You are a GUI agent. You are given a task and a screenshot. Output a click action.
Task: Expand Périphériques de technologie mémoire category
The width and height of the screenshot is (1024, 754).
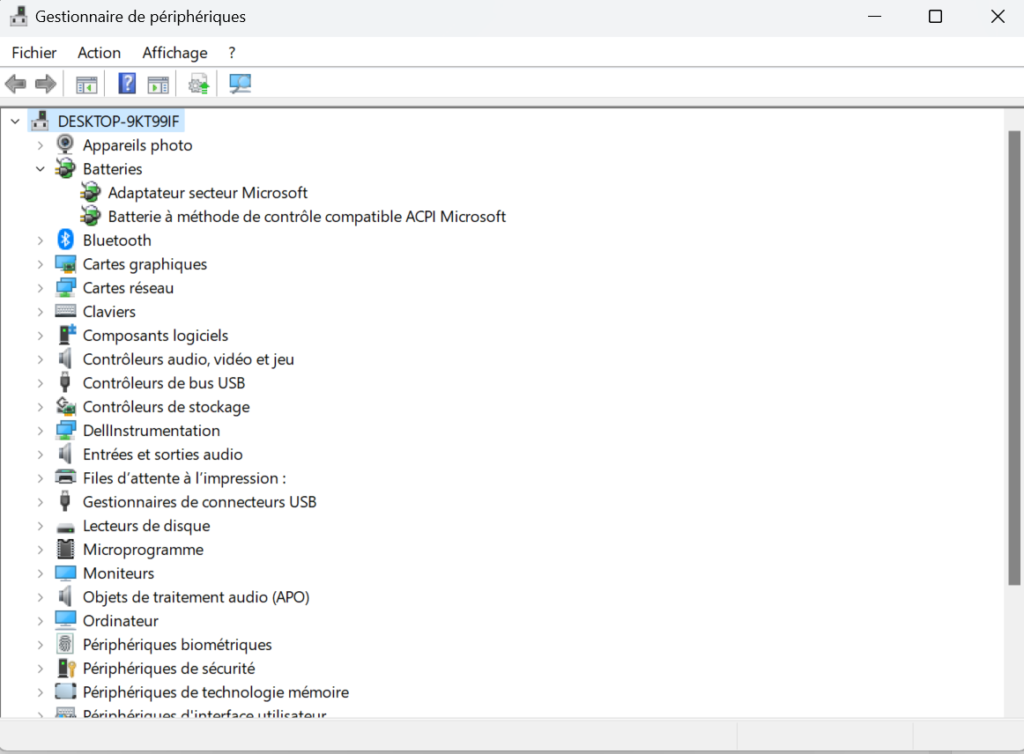click(40, 692)
